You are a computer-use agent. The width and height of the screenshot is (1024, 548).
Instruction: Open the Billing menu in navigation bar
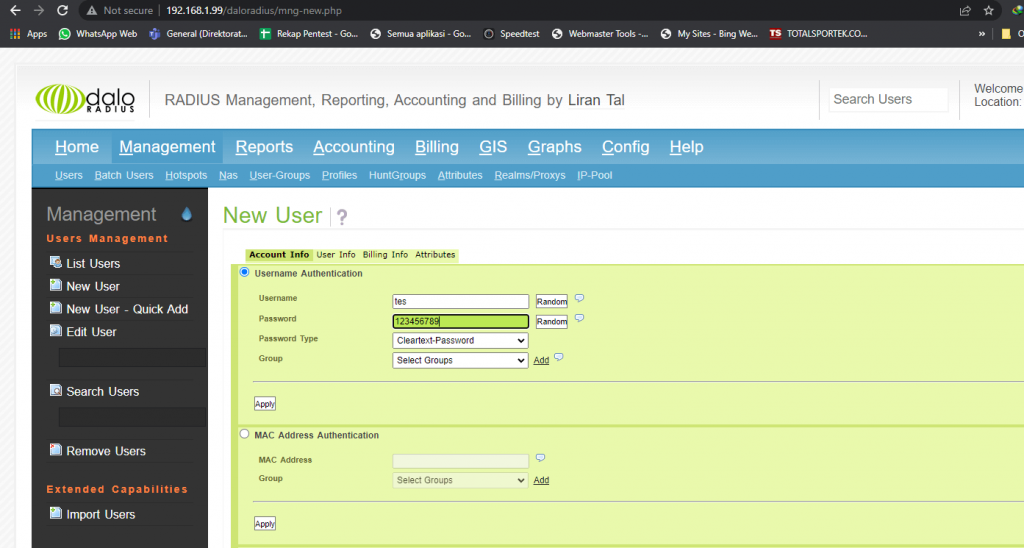click(437, 147)
